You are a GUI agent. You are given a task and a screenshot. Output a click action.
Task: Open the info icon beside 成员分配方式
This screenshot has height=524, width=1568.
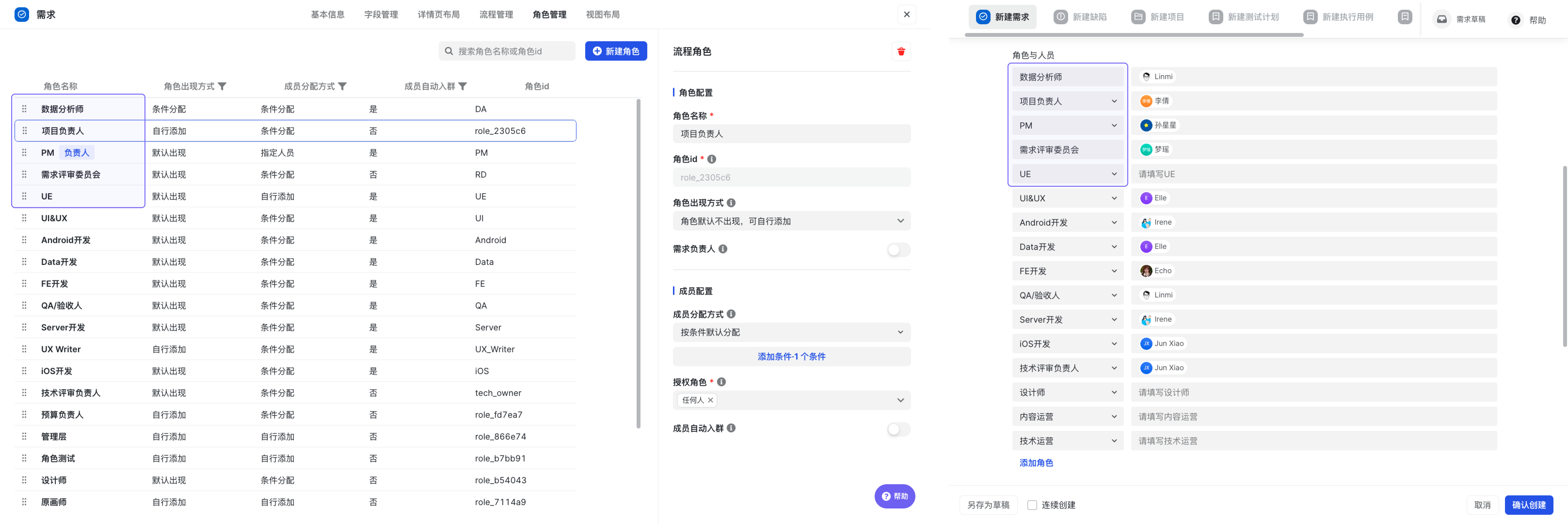point(731,314)
